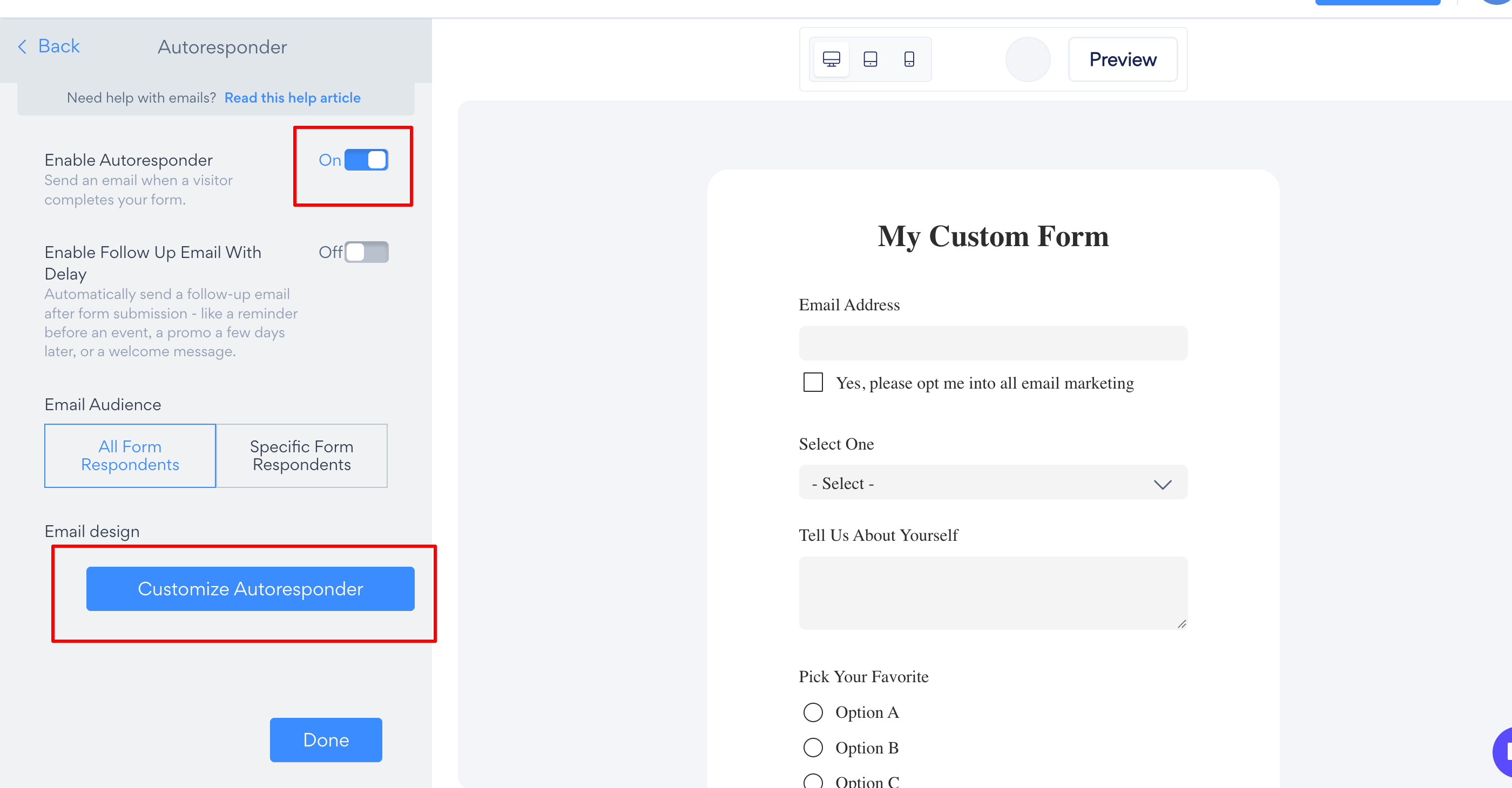This screenshot has width=1512, height=788.
Task: Click Customize Autoresponder button
Action: pyautogui.click(x=250, y=588)
